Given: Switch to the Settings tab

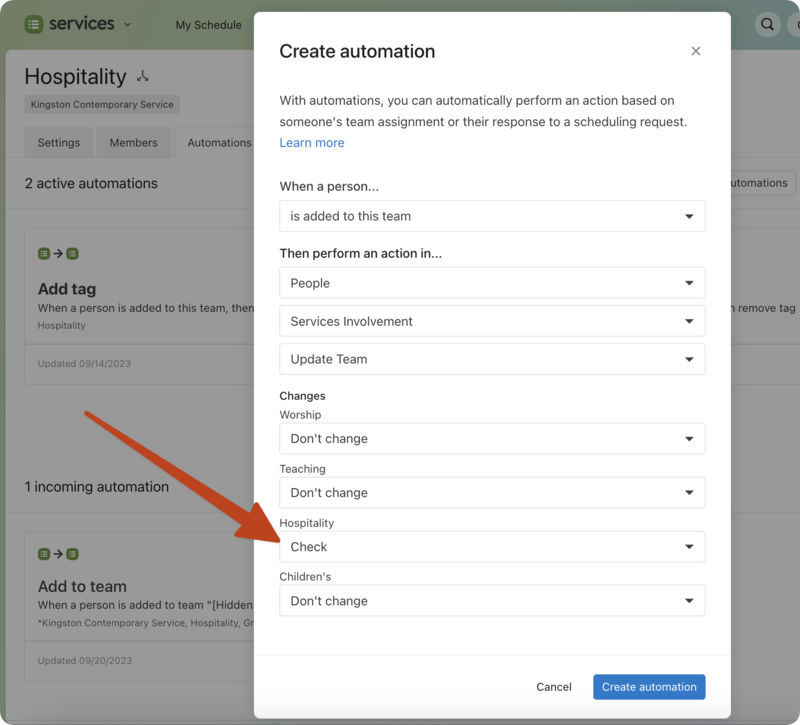Looking at the screenshot, I should [59, 143].
